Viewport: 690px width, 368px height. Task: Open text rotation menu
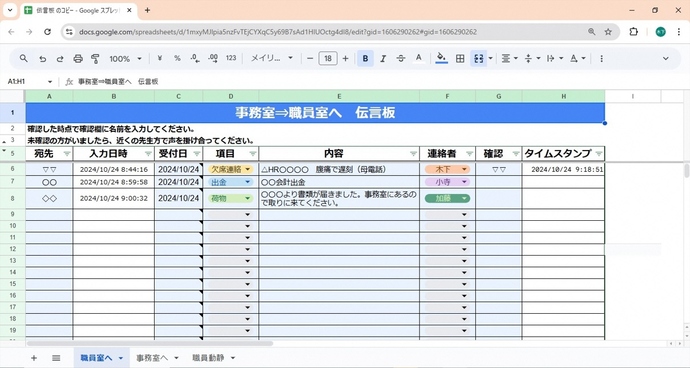[578, 58]
